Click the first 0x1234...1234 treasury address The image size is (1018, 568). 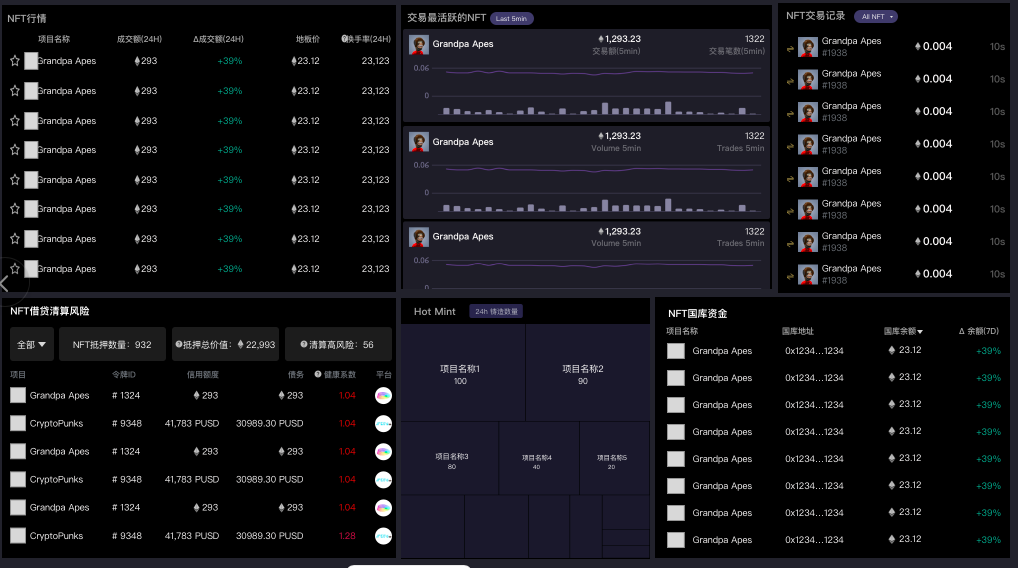[814, 351]
